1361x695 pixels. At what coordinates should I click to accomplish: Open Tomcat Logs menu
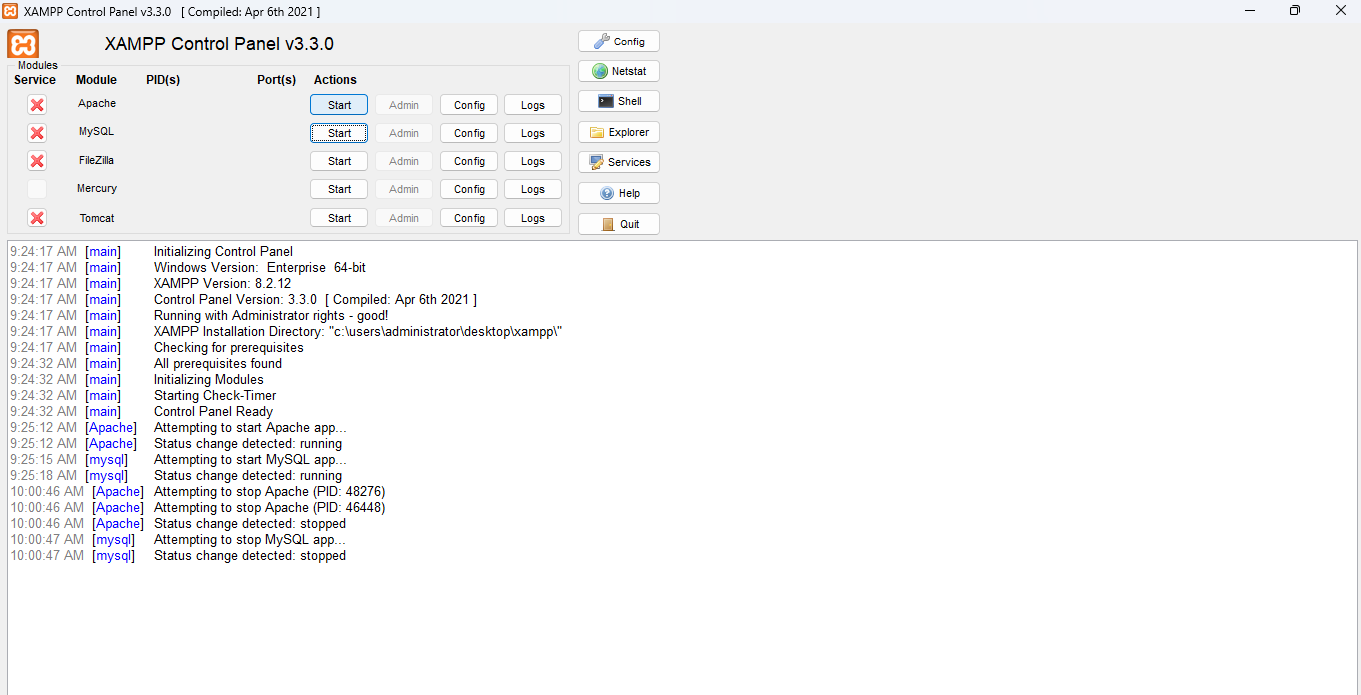[533, 218]
